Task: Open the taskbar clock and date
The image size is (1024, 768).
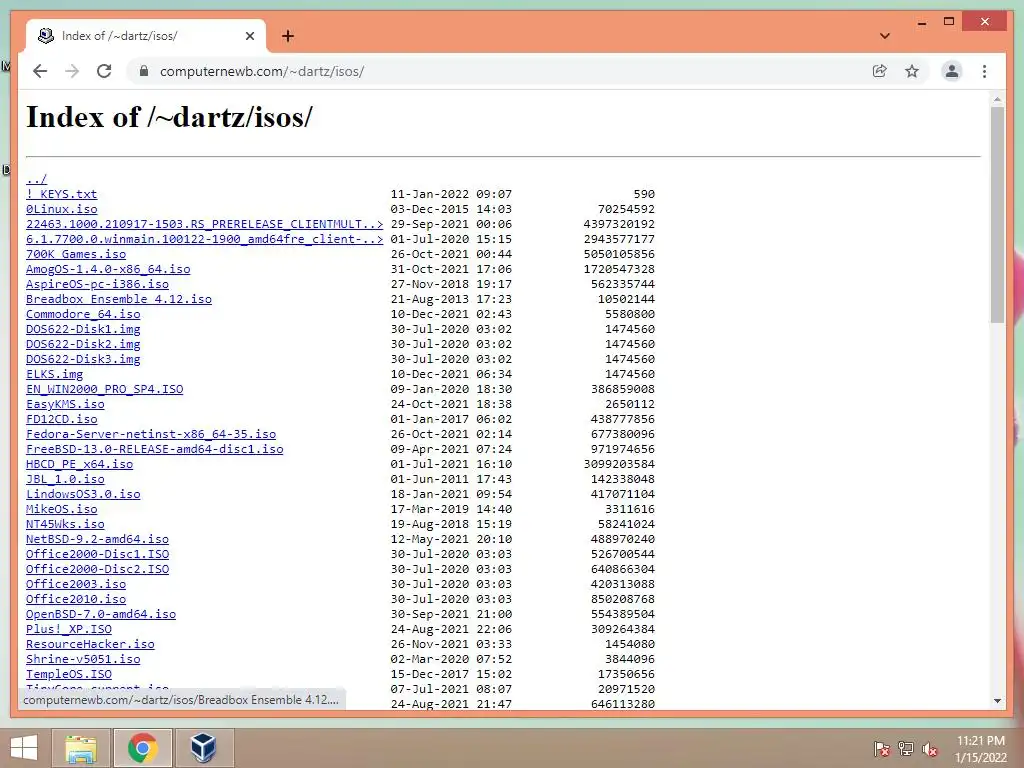Action: (981, 749)
